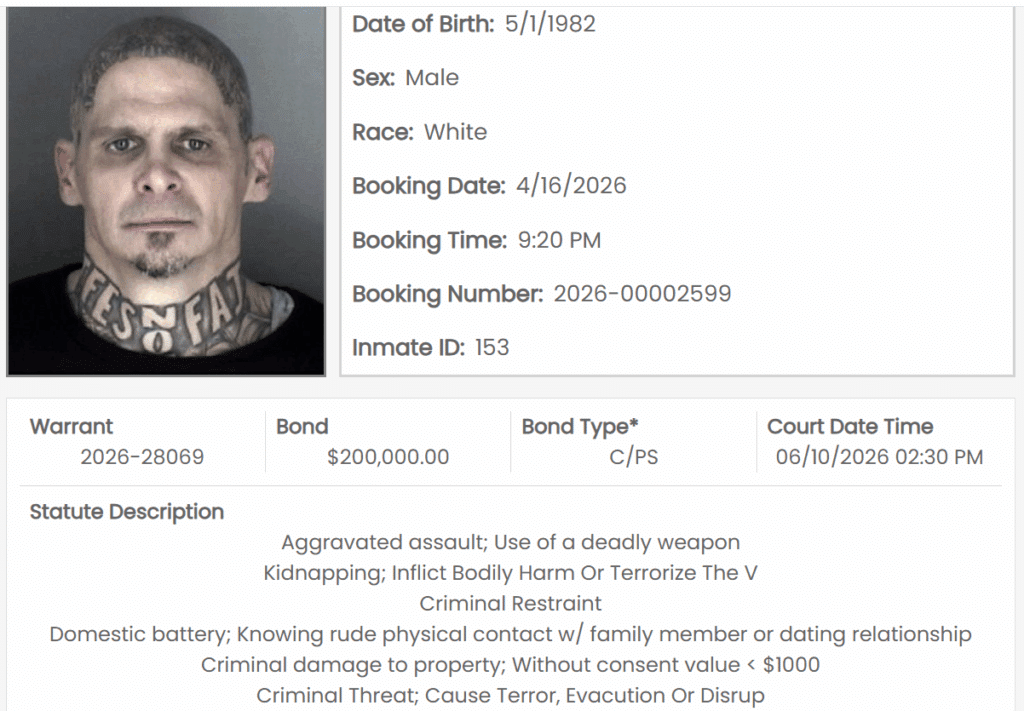Viewport: 1024px width, 711px height.
Task: Click the Statute Description heading
Action: (x=127, y=512)
